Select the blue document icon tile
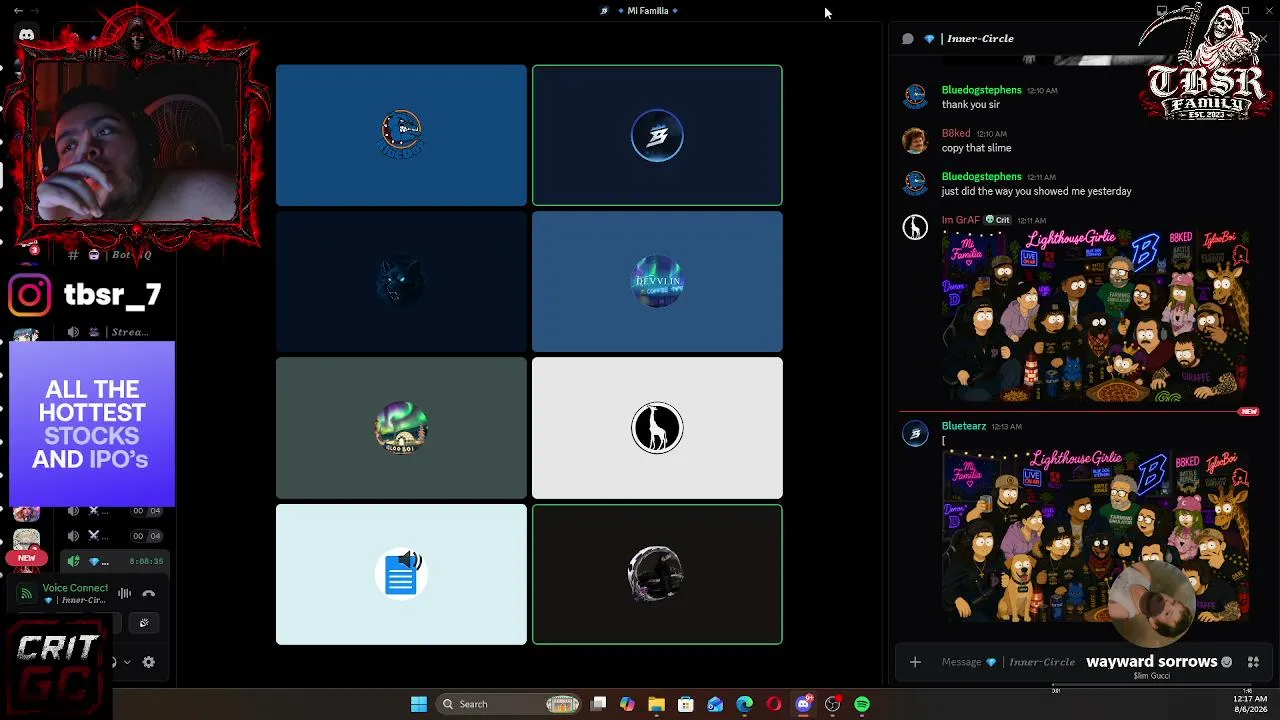 [x=401, y=575]
